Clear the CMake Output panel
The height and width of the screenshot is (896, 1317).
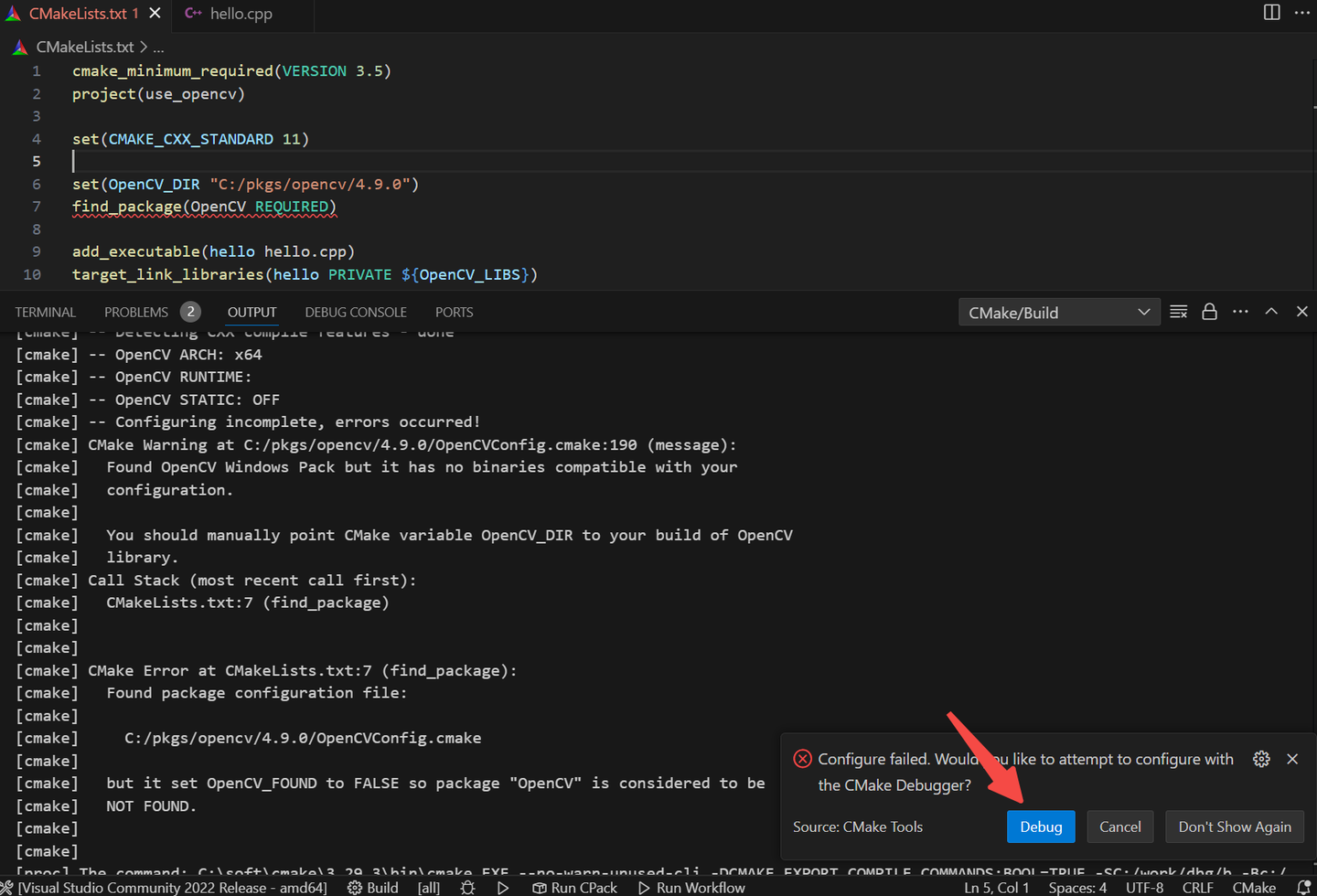click(x=1178, y=311)
